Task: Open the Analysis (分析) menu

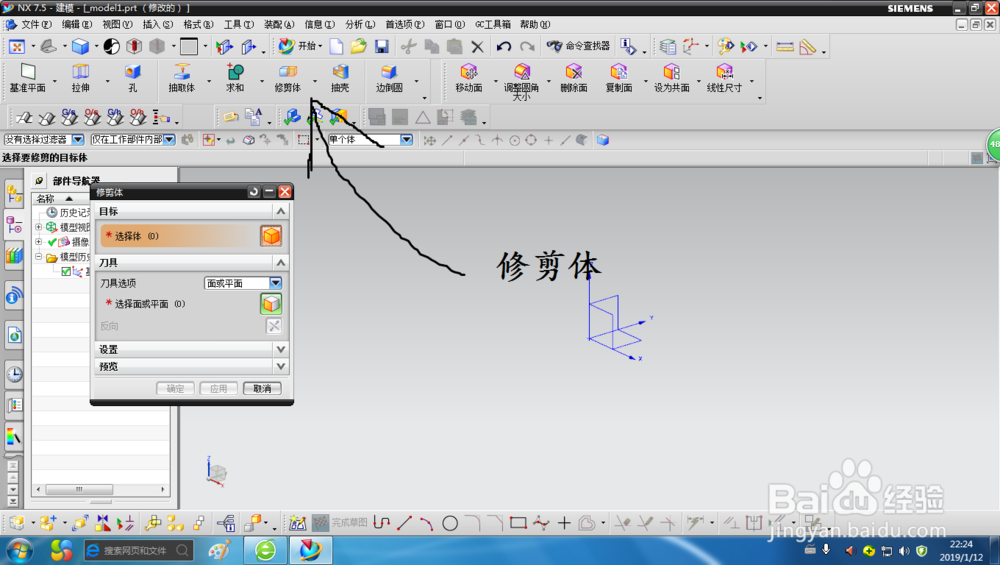Action: point(360,24)
